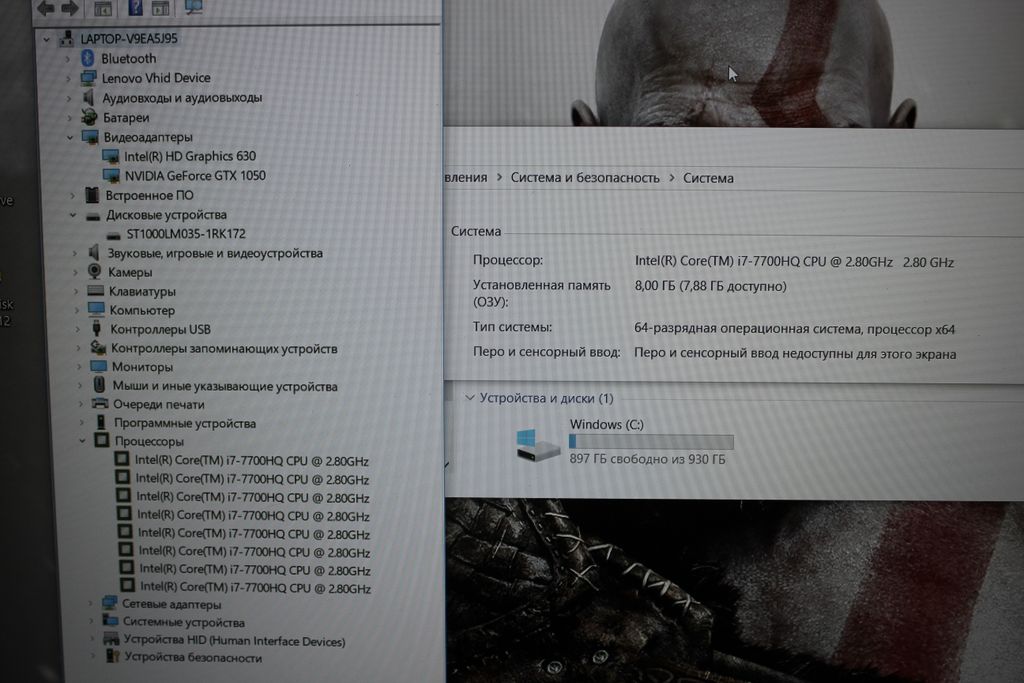Collapse the Видеоадаптеры category
Image resolution: width=1024 pixels, height=683 pixels.
70,137
